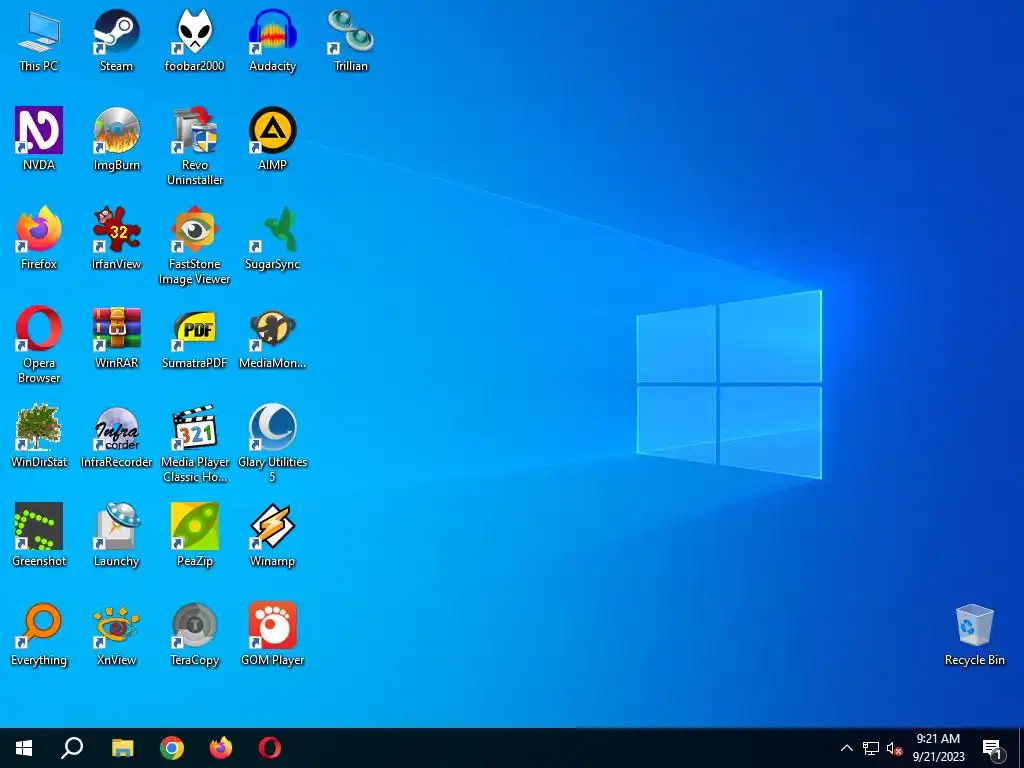
Task: Select the This PC desktop icon
Action: pyautogui.click(x=39, y=40)
